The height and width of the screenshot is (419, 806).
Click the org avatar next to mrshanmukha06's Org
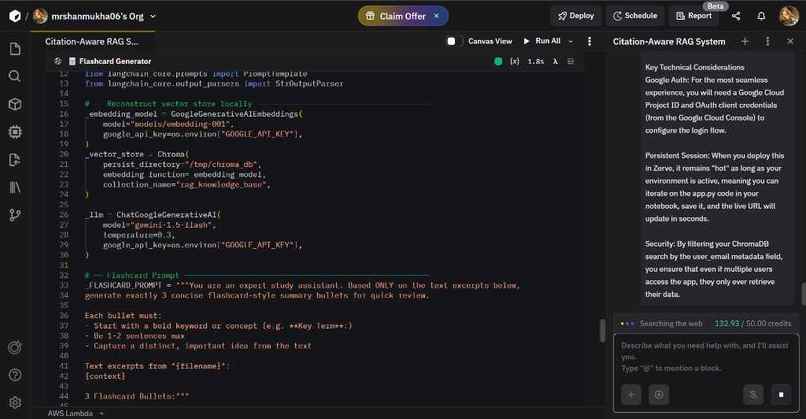(x=40, y=16)
